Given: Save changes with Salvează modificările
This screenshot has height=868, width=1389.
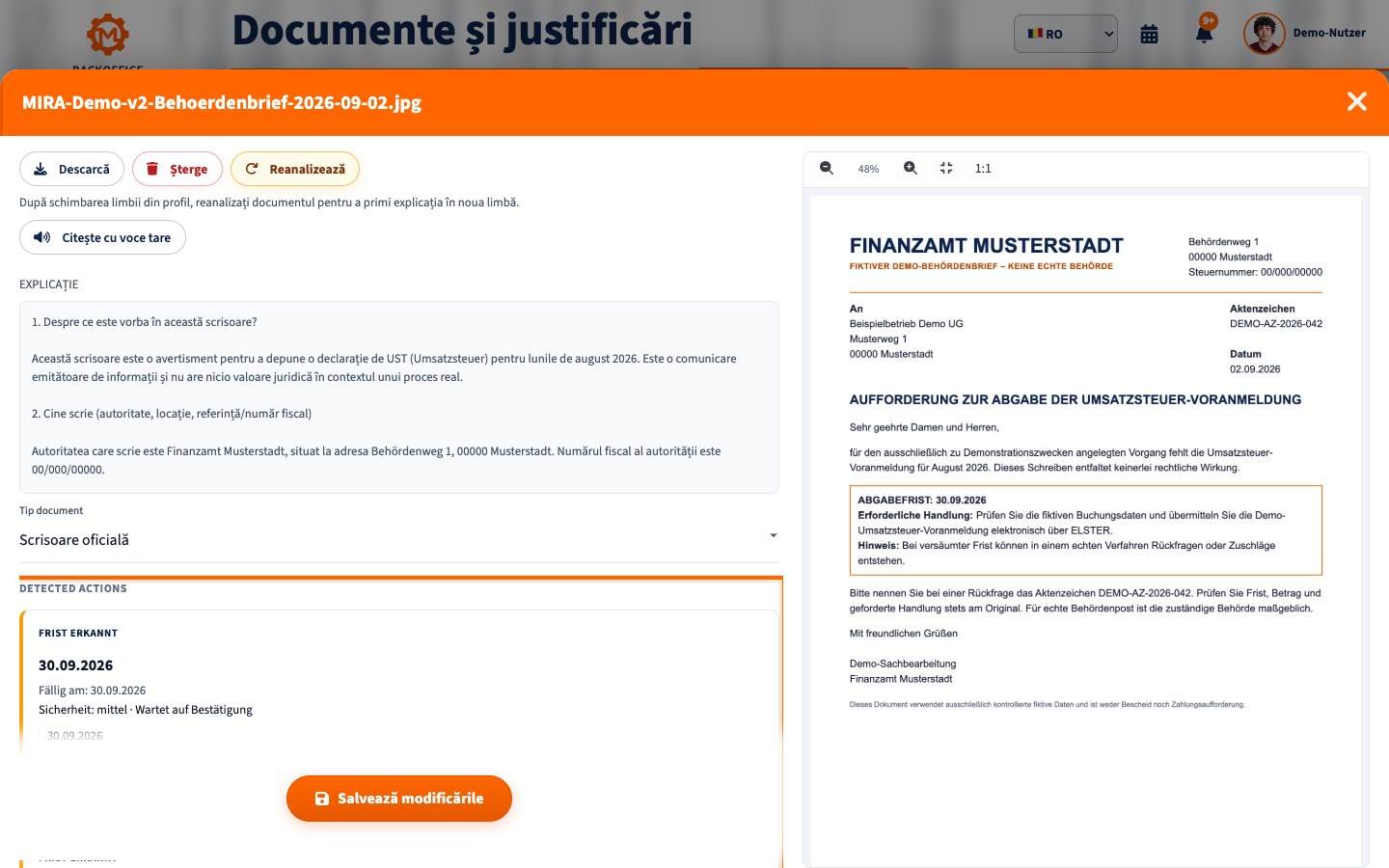Looking at the screenshot, I should (399, 799).
